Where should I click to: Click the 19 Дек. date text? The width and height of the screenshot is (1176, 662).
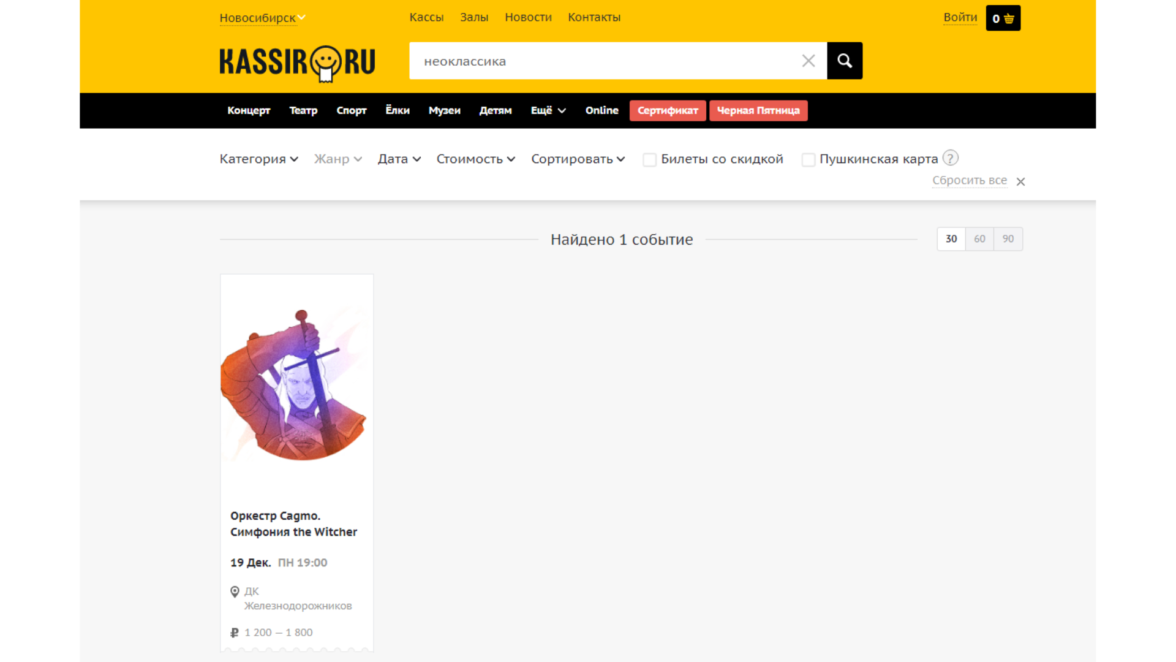point(250,562)
